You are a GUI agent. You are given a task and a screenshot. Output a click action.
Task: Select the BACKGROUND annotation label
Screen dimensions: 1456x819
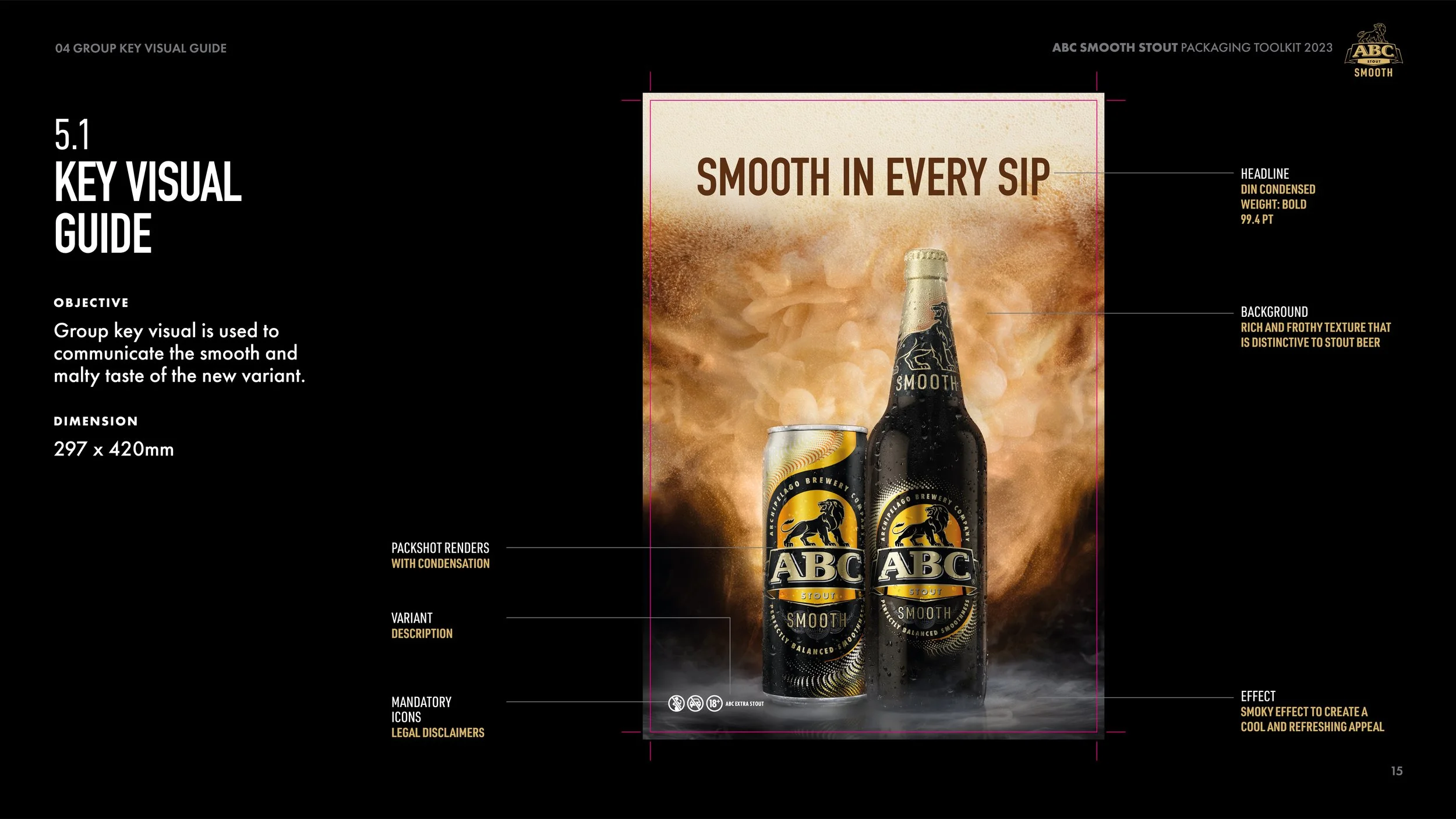[x=1274, y=312]
